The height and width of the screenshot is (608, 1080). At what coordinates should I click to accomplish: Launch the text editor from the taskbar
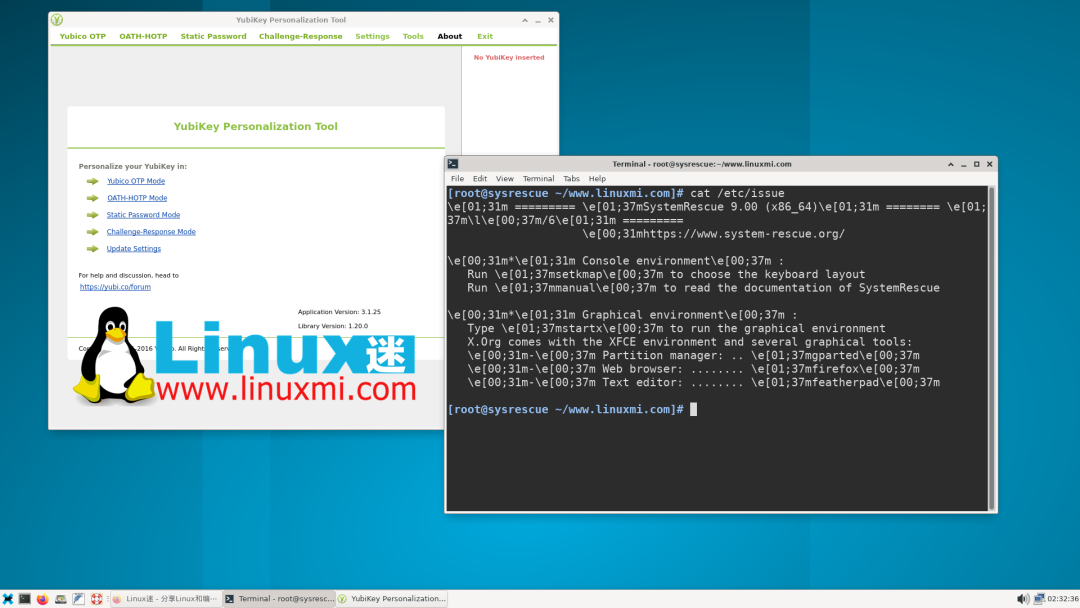78,598
